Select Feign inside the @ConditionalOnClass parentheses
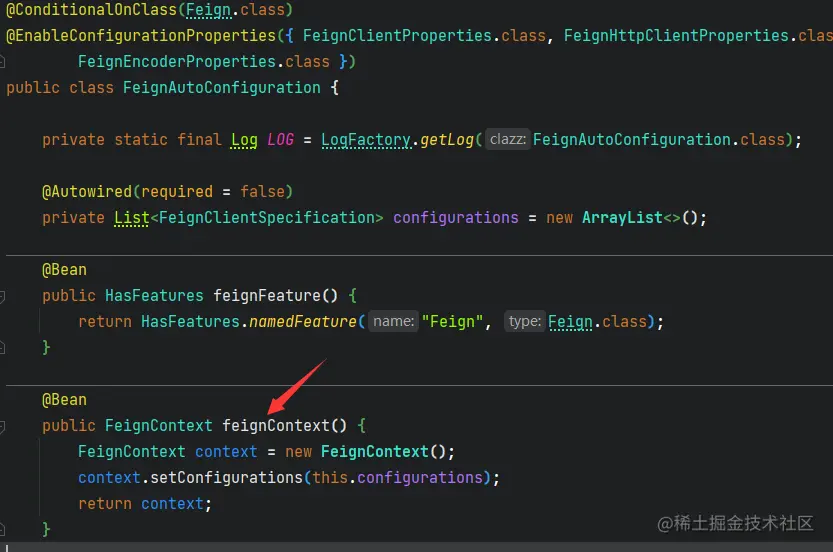 [x=208, y=10]
